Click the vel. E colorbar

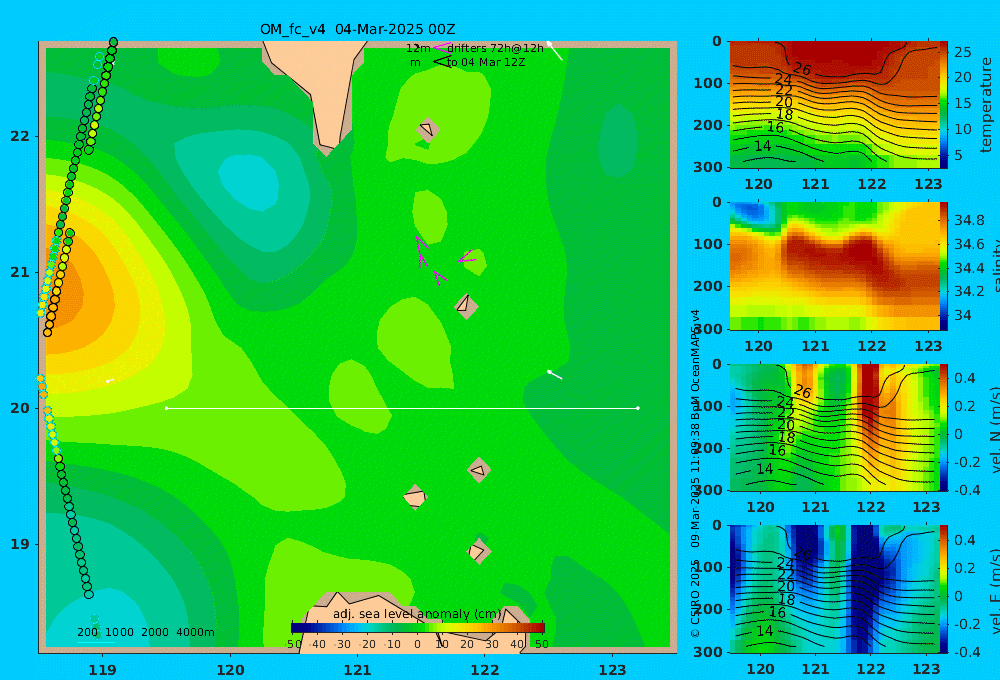pyautogui.click(x=944, y=589)
